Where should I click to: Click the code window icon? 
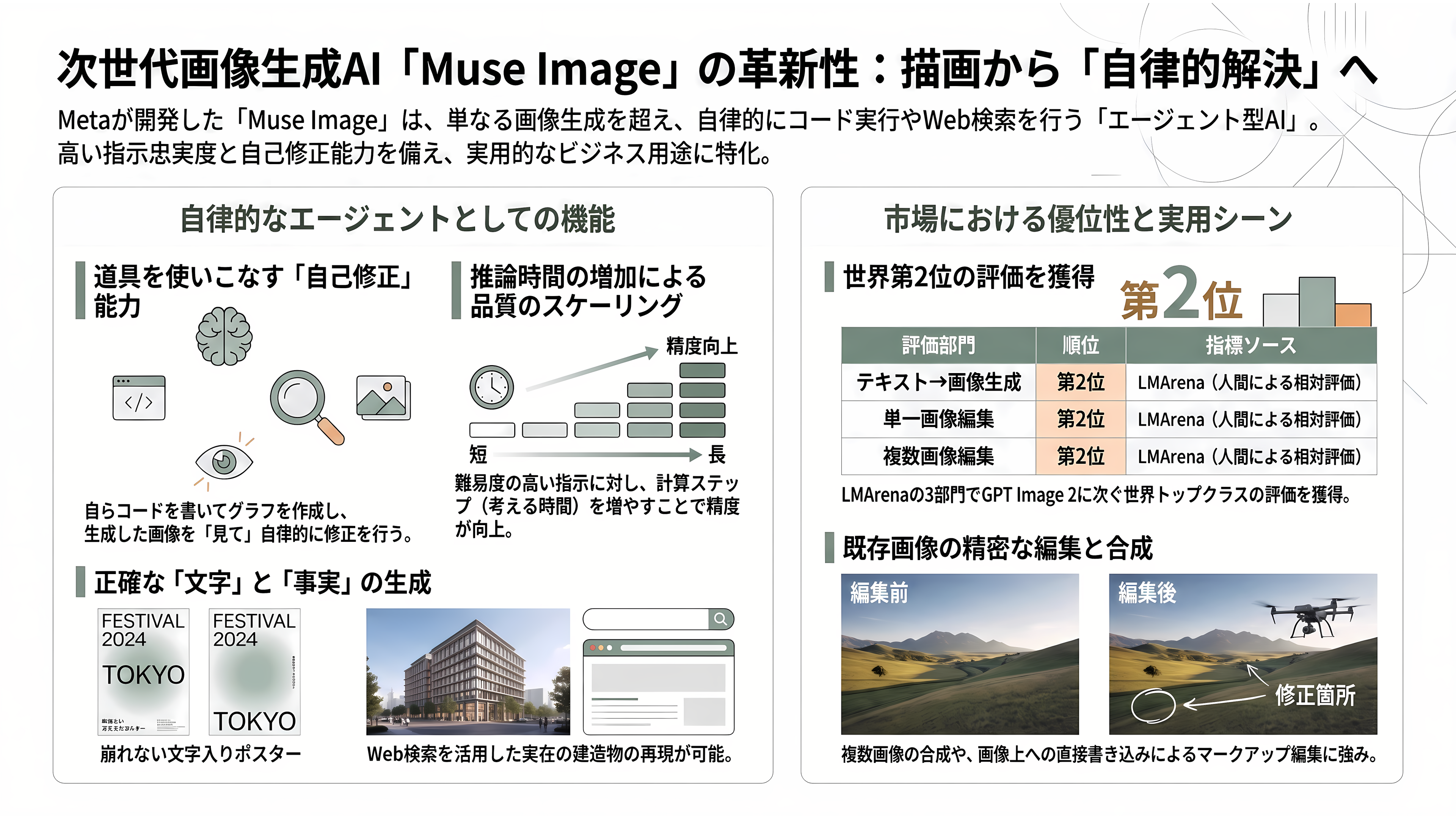(x=139, y=398)
